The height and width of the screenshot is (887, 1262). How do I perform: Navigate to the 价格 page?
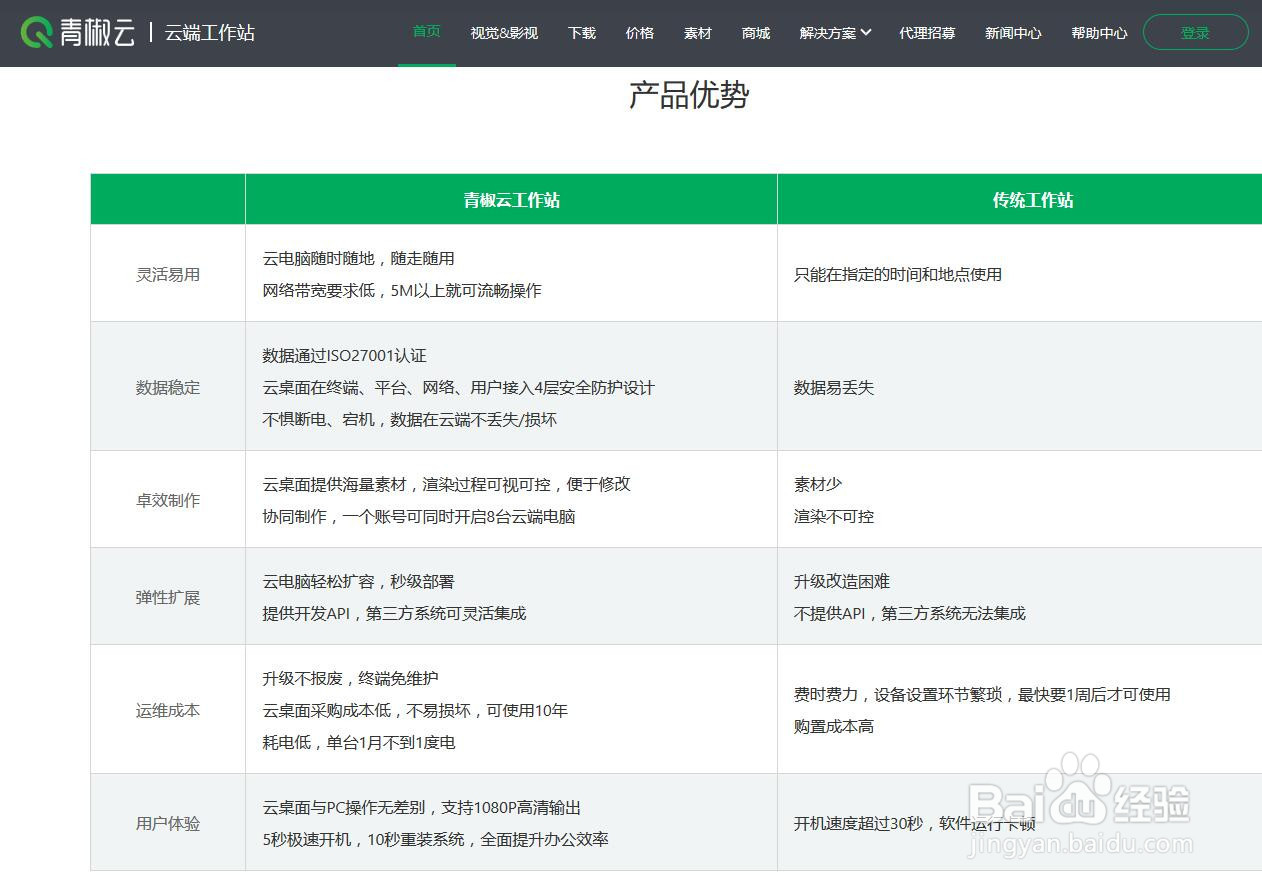639,32
